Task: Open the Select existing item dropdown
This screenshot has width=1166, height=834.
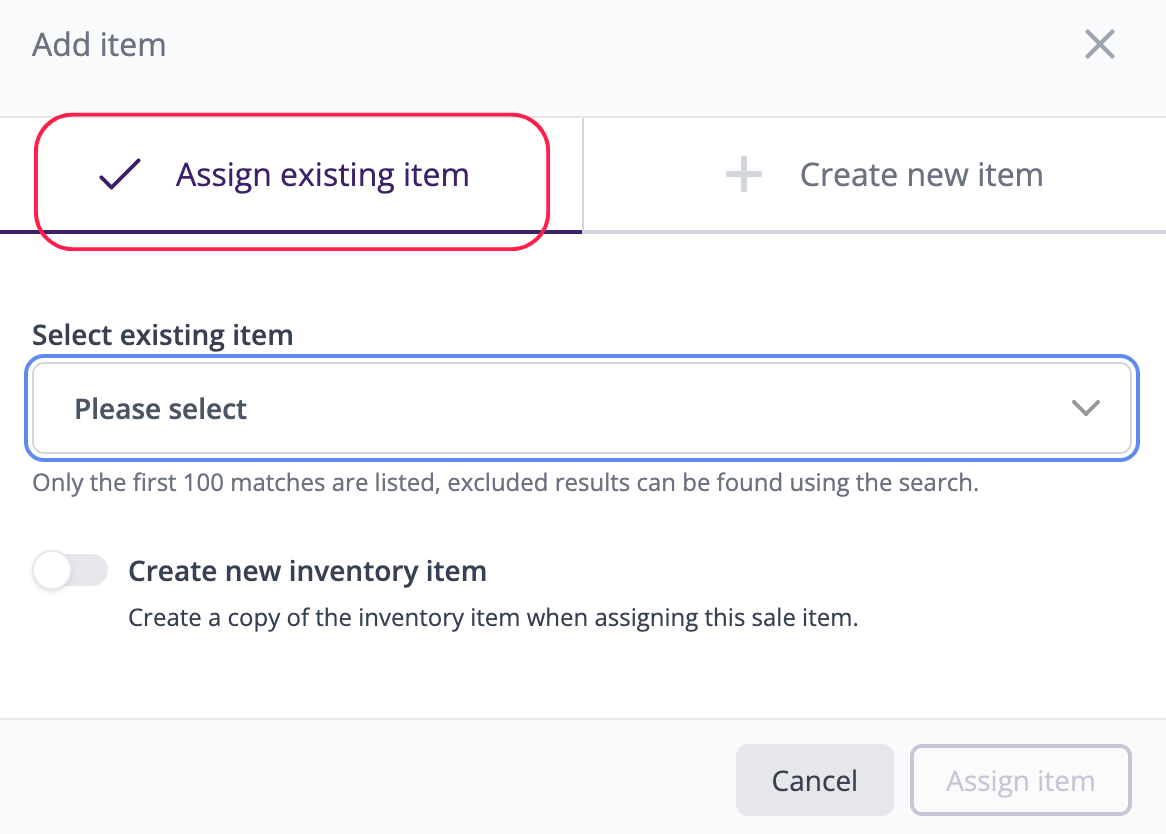Action: (x=582, y=409)
